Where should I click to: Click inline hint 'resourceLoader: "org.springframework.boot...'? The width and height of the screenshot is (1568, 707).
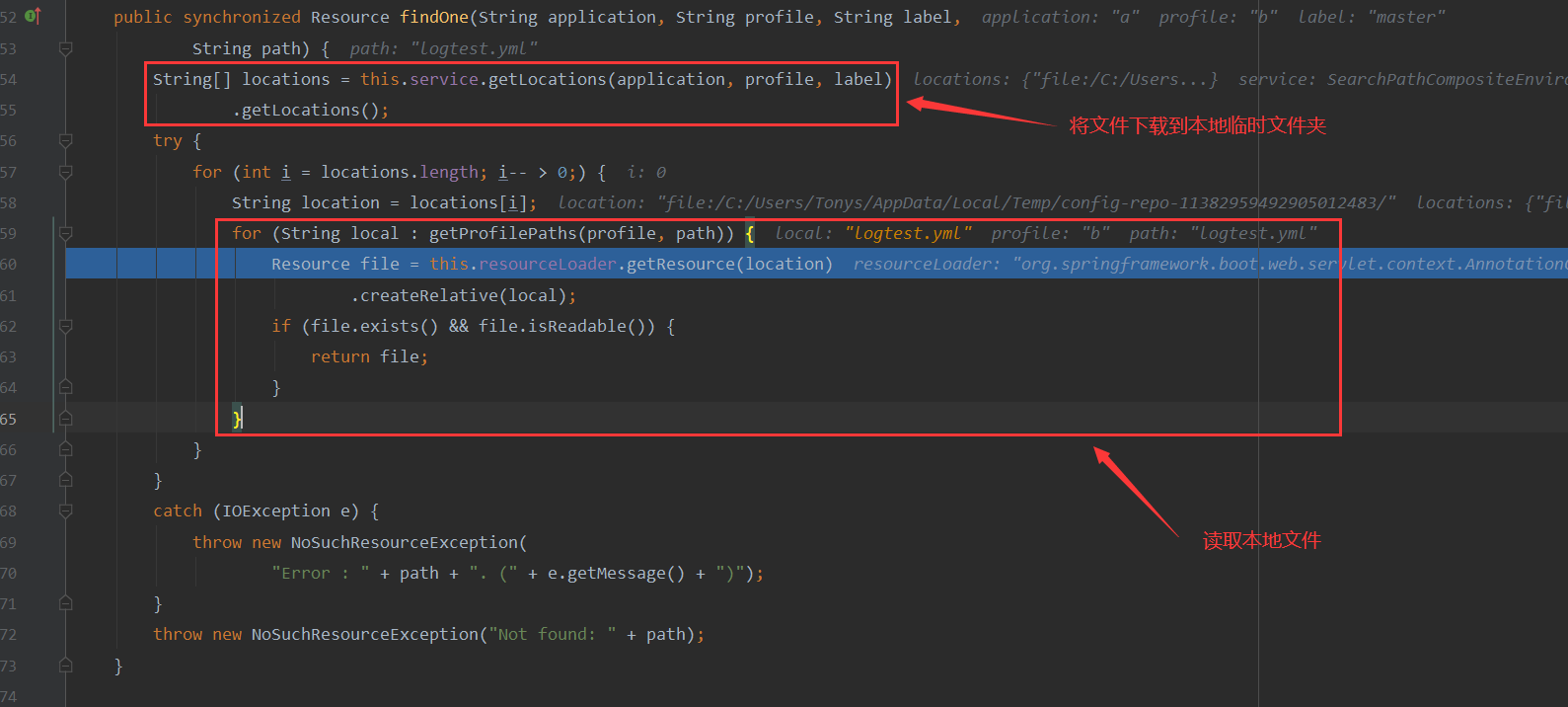[x=1211, y=264]
